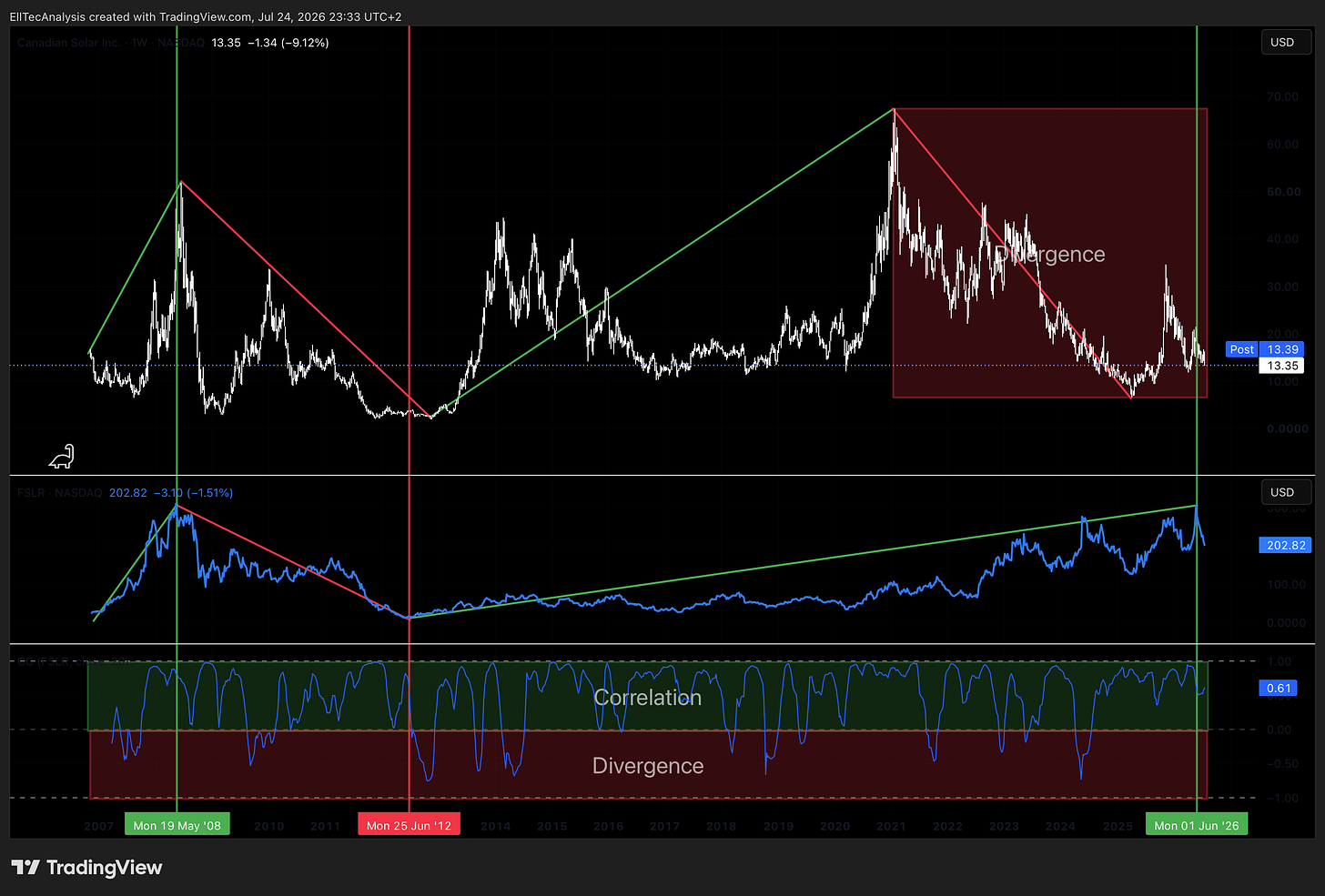Click the 2023 year label on the time axis
1325x896 pixels.
click(1005, 826)
